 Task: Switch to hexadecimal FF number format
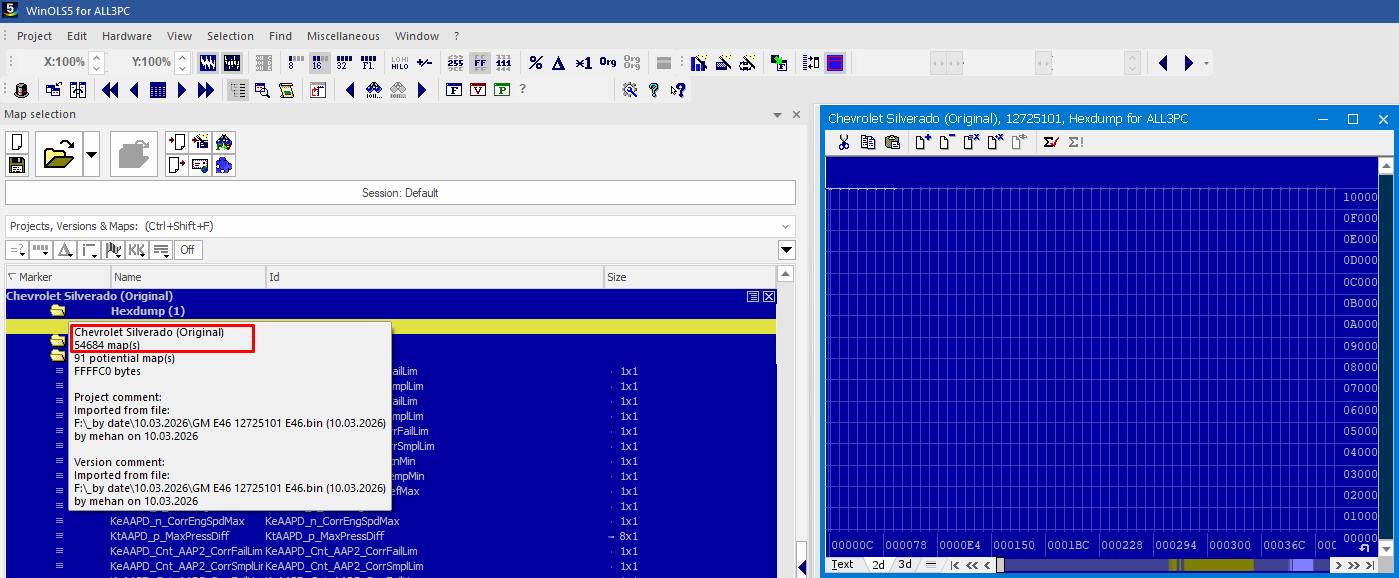480,63
